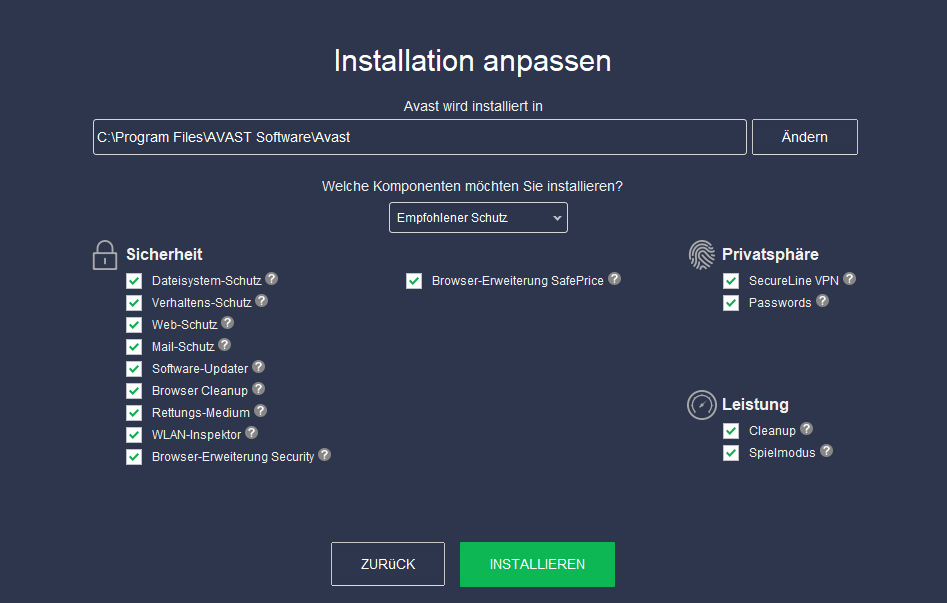The height and width of the screenshot is (603, 947).
Task: Disable the Software-Updater component
Action: (134, 369)
